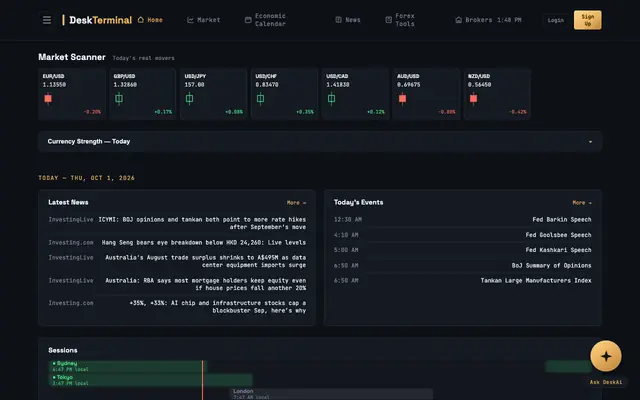Switch to the News tab
This screenshot has height=400, width=640.
[348, 20]
